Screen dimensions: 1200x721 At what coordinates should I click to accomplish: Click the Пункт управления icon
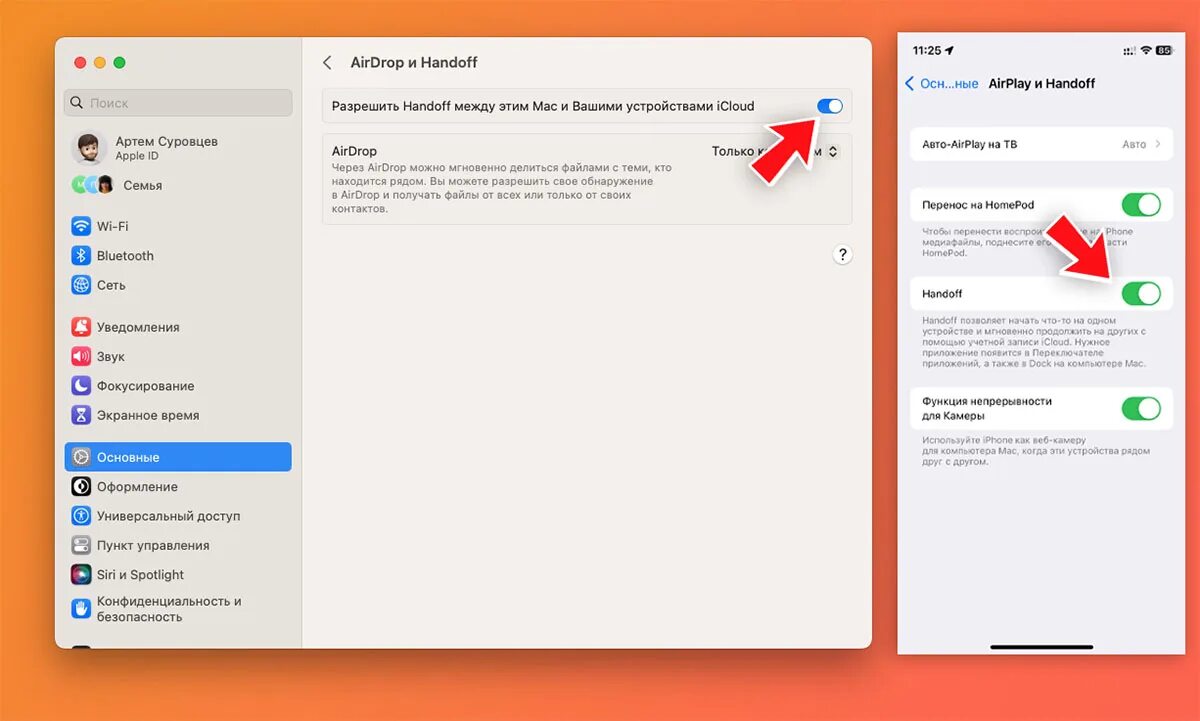pyautogui.click(x=81, y=545)
